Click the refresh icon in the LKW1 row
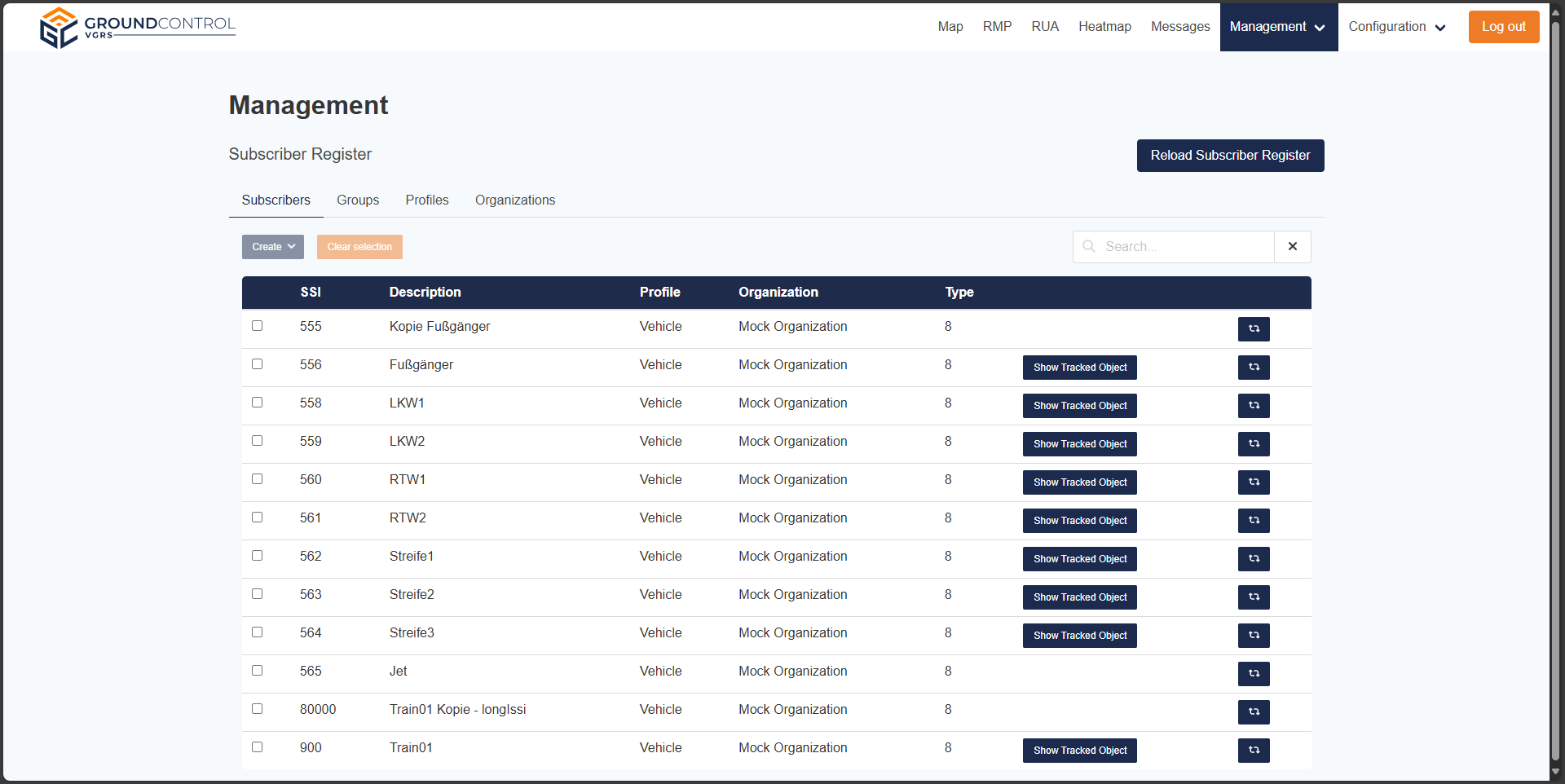The height and width of the screenshot is (784, 1565). [x=1253, y=406]
